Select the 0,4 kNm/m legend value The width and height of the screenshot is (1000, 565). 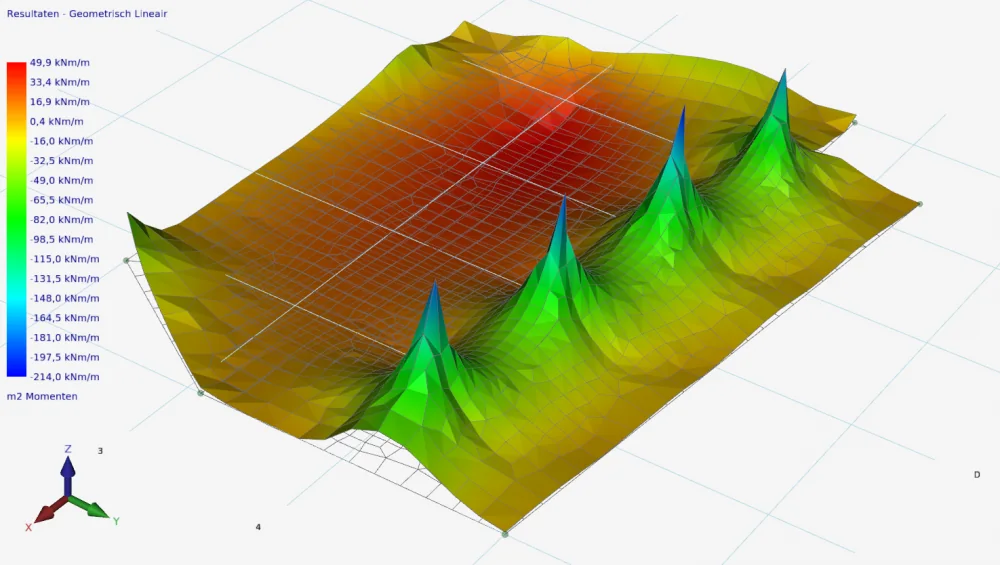pos(56,121)
